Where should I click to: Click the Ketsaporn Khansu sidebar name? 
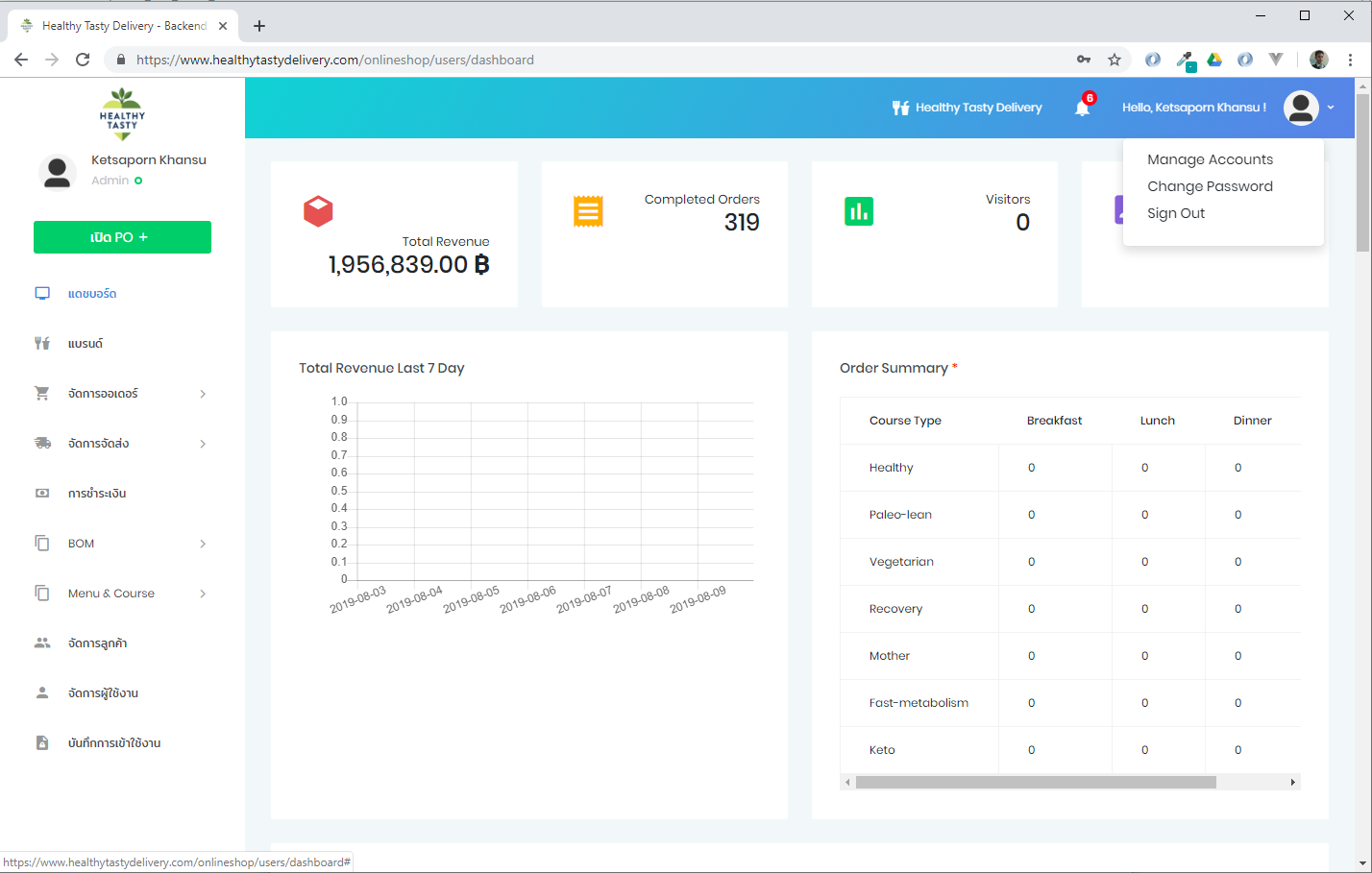tap(149, 160)
